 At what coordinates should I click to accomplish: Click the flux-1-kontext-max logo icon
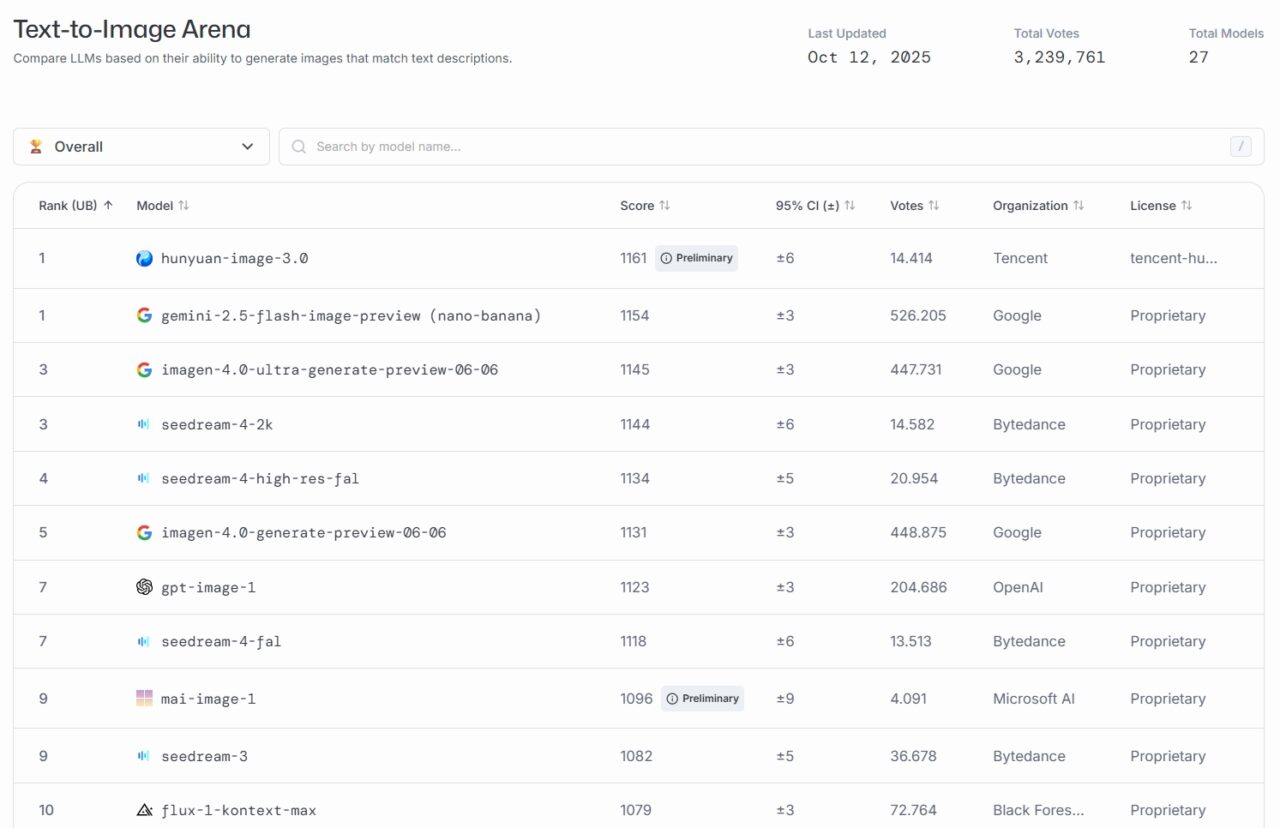click(x=144, y=810)
